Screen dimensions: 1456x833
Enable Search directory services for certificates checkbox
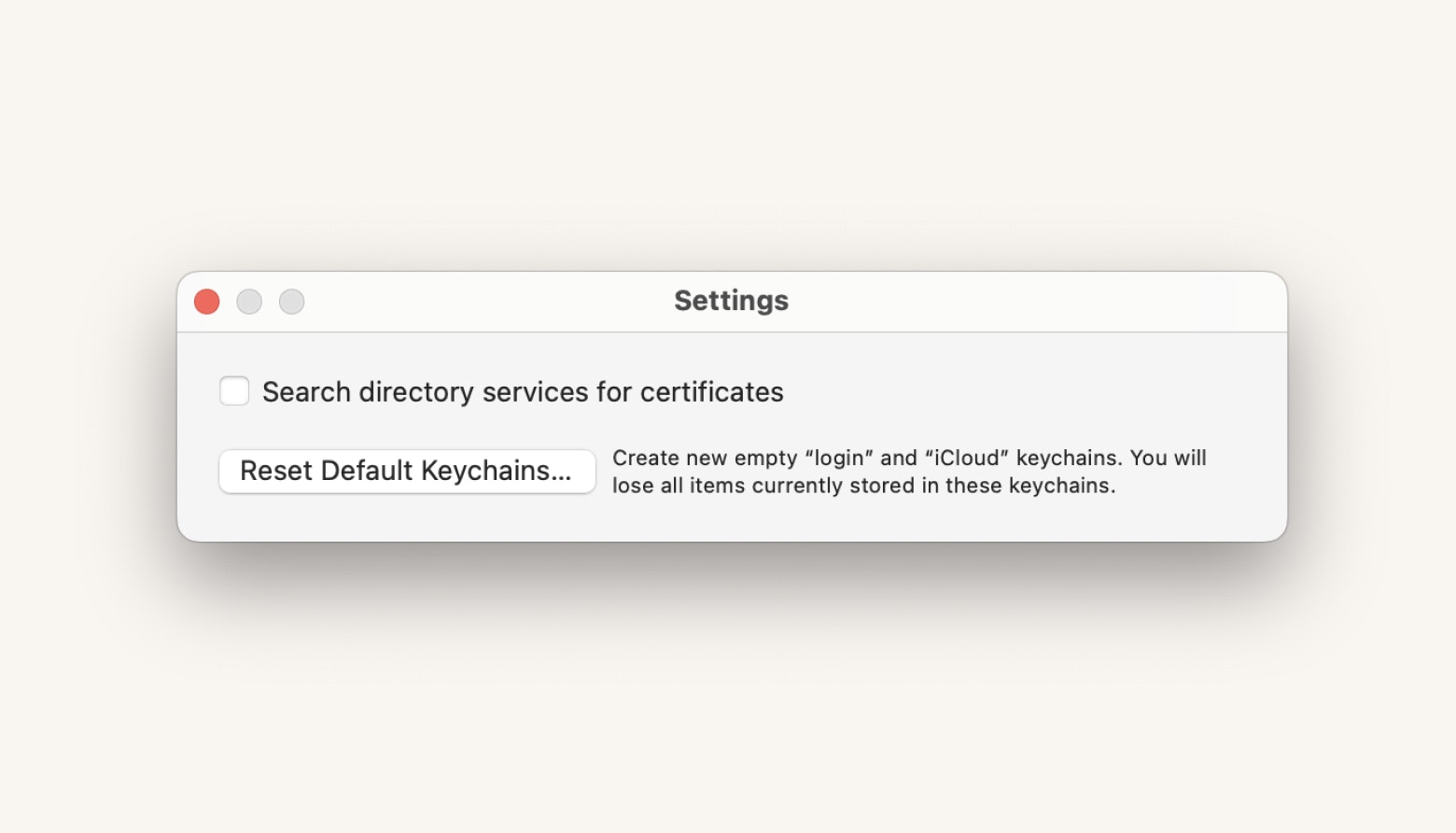(x=234, y=391)
